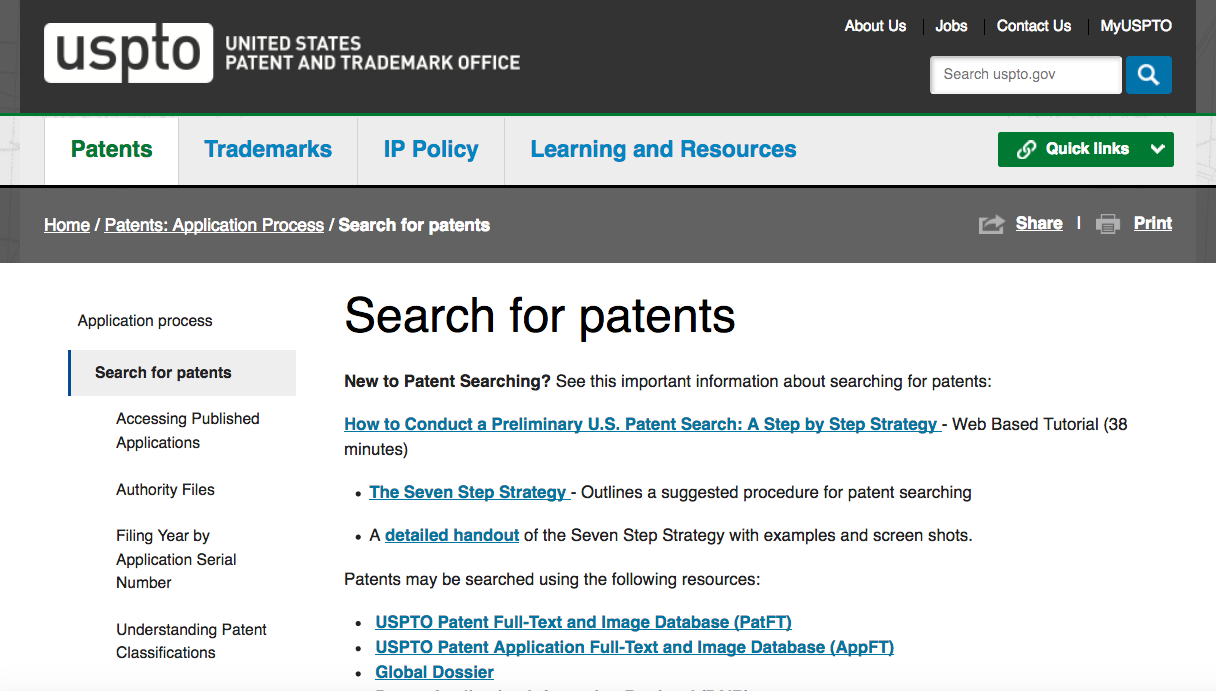The image size is (1216, 691).
Task: Open Accessing Published Applications sidebar item
Action: [x=188, y=431]
